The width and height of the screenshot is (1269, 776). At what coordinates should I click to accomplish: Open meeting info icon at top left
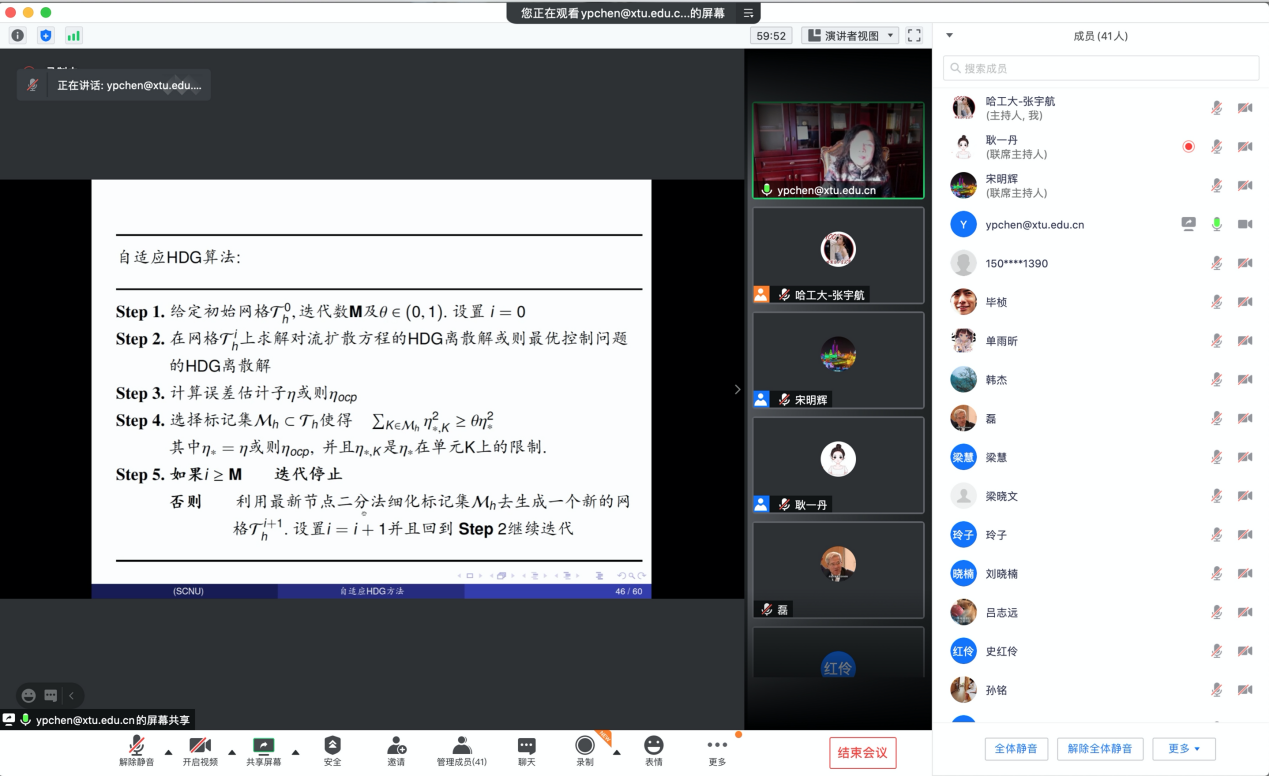[18, 35]
